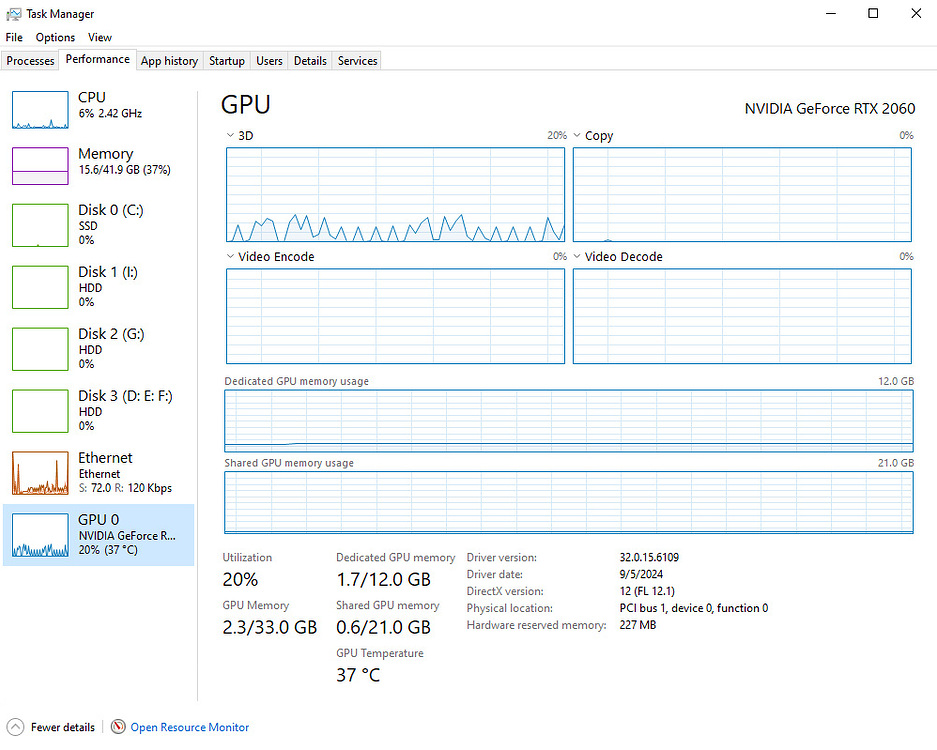This screenshot has height=750, width=937.
Task: Open the View menu
Action: click(100, 37)
